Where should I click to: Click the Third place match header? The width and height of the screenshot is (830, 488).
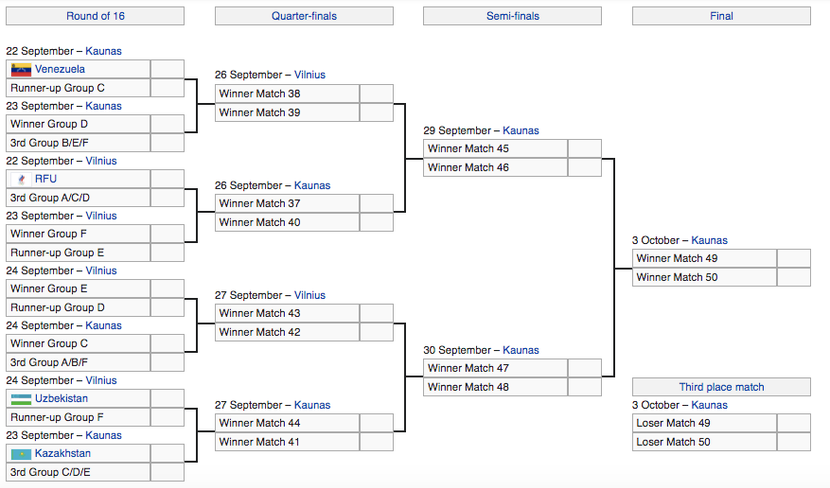click(x=721, y=387)
